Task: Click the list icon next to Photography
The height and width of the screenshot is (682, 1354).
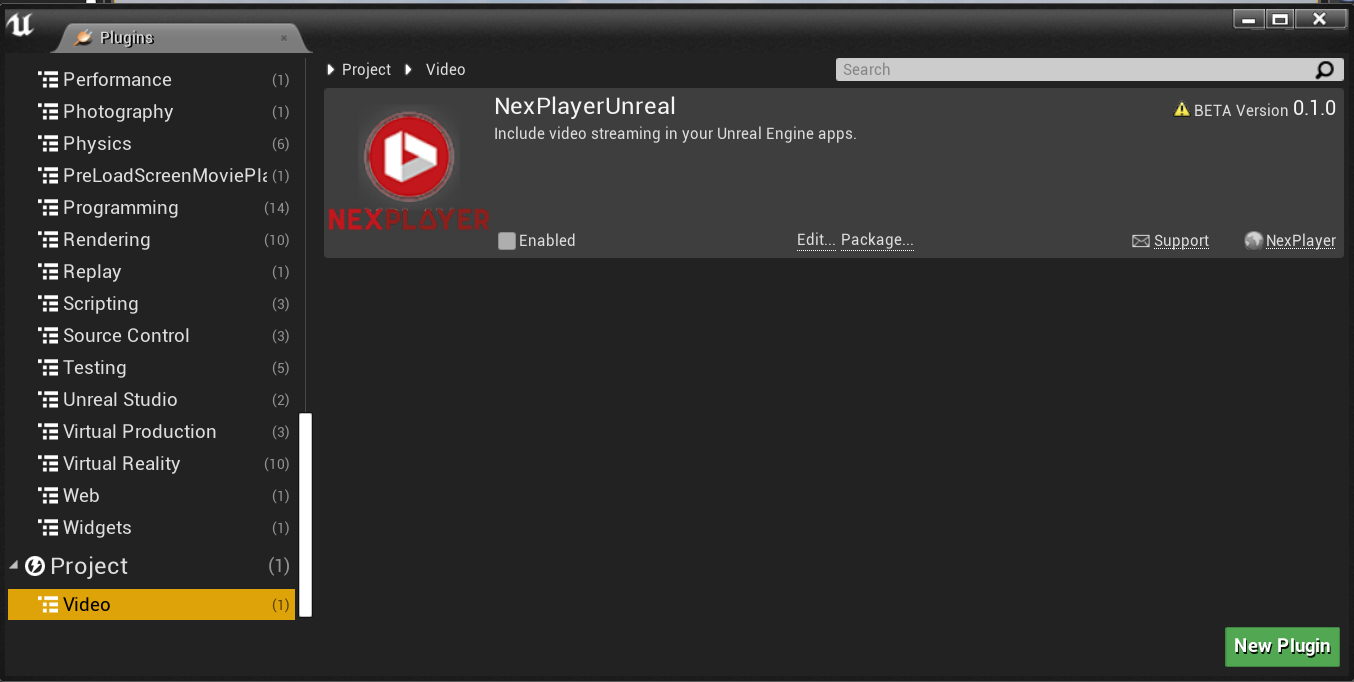Action: coord(48,112)
